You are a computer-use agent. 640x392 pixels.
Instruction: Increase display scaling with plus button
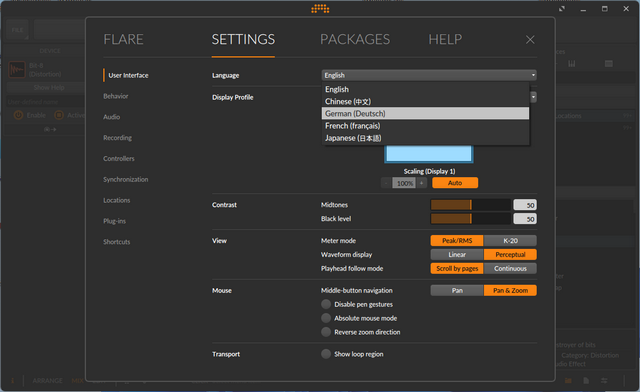tap(422, 183)
